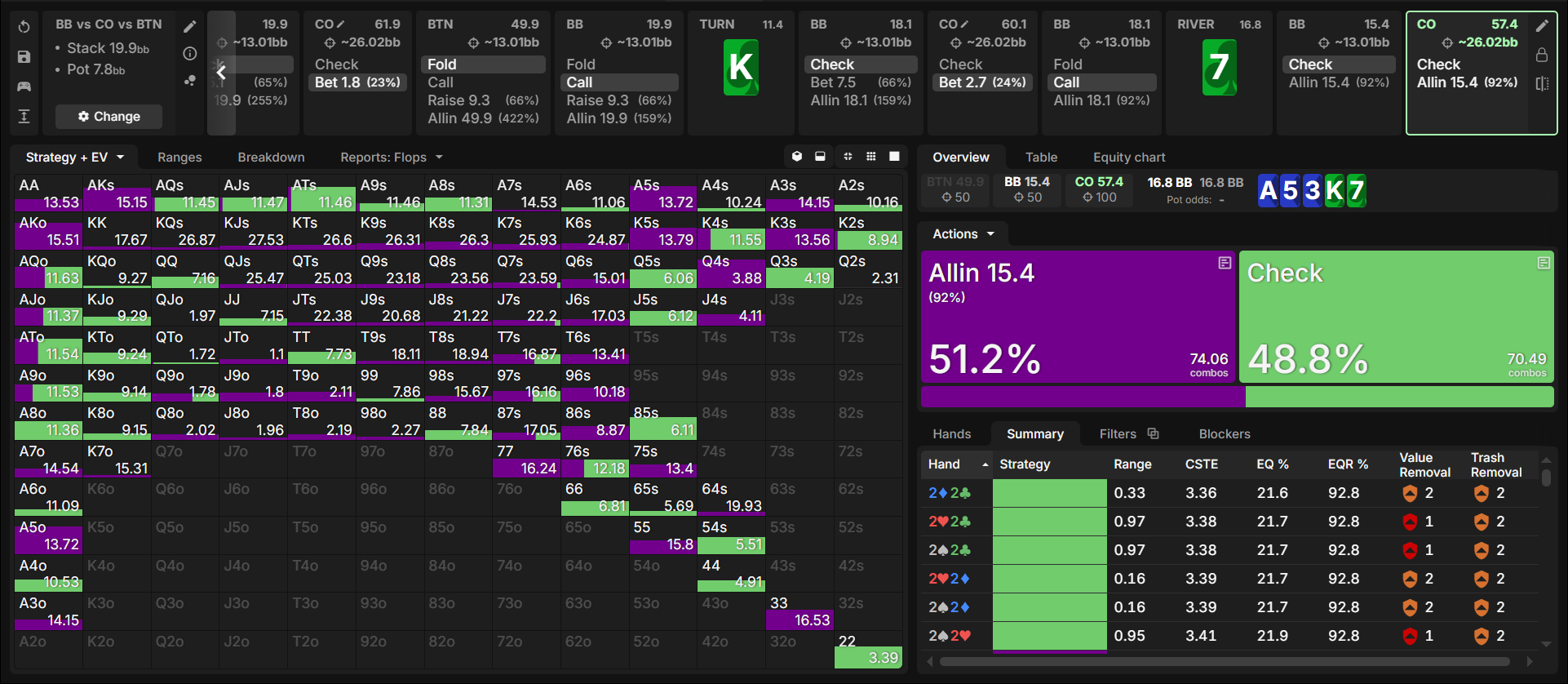Click the save floppy disk icon
Screen dimensions: 1568x684
coord(24,56)
